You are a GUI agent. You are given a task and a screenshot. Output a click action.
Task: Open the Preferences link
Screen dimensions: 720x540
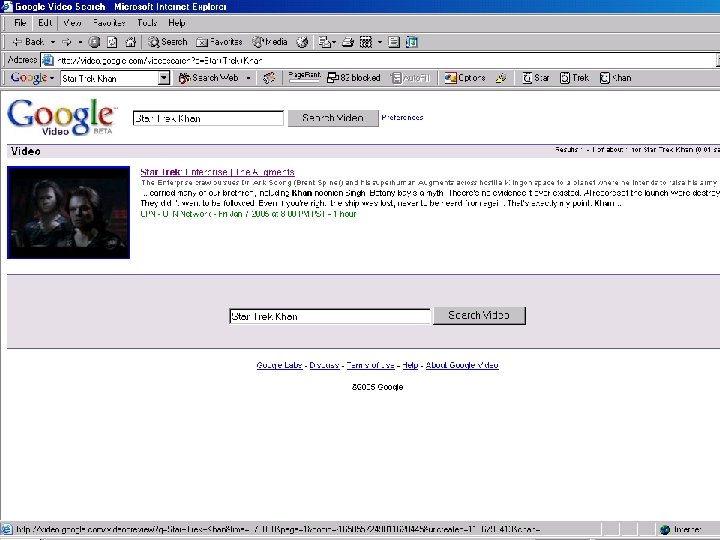point(402,118)
